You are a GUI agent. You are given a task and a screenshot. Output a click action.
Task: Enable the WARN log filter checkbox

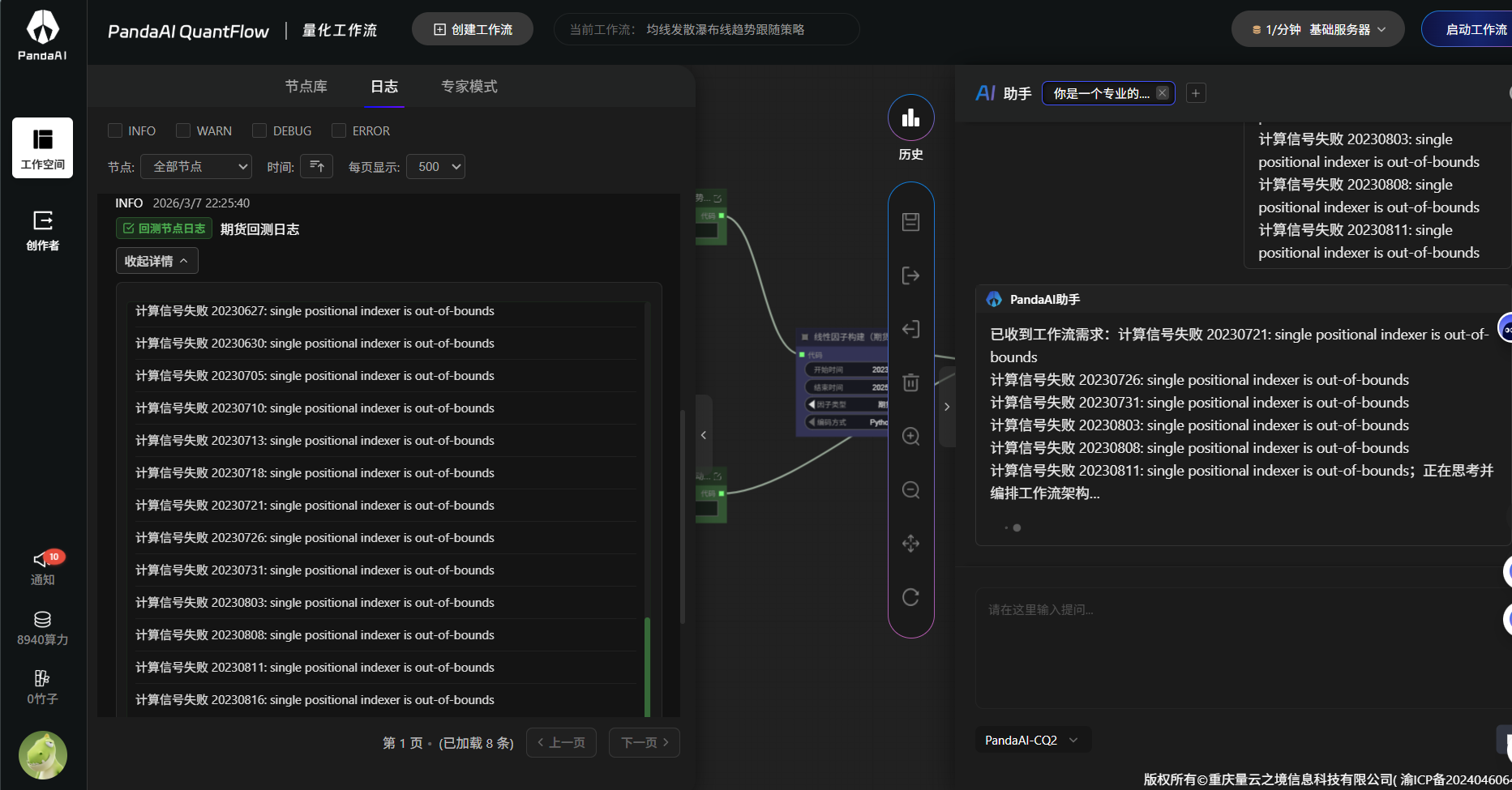[x=183, y=130]
